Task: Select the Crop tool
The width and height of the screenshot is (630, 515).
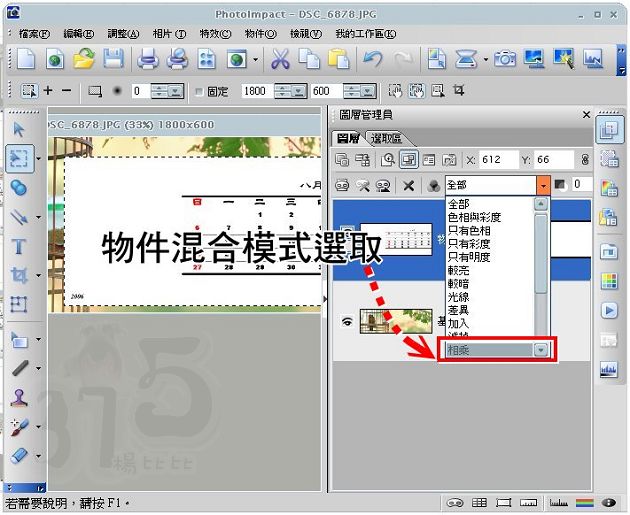Action: coord(18,276)
